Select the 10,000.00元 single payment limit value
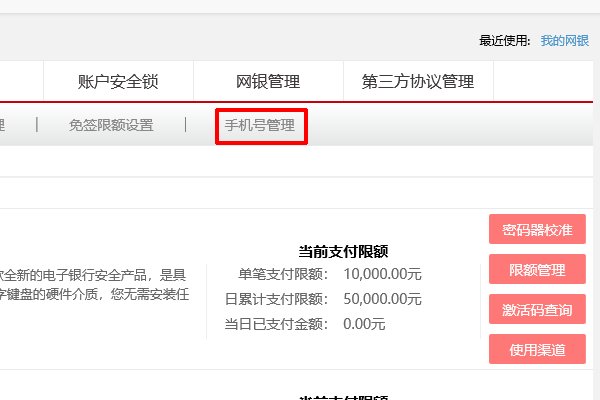 [x=382, y=274]
